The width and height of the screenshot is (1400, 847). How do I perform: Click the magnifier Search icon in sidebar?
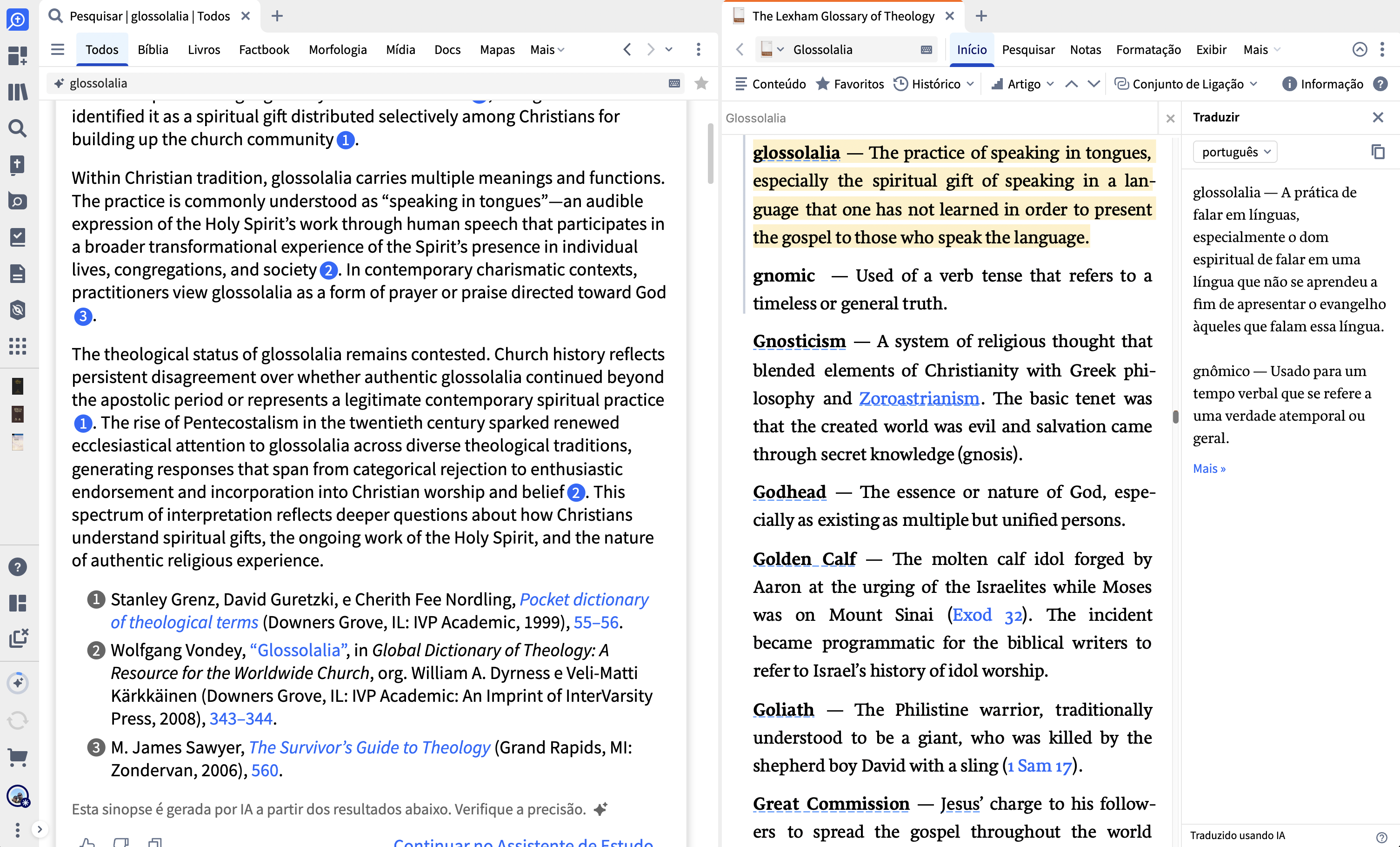point(18,128)
